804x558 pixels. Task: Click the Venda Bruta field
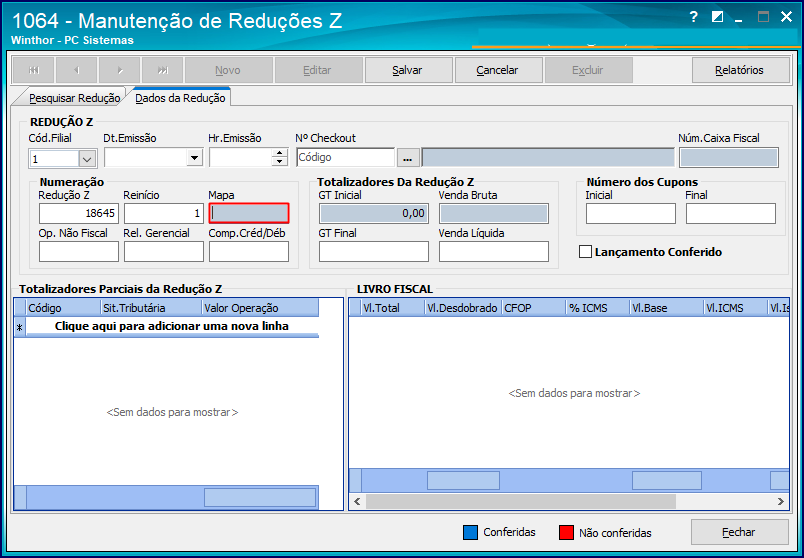pos(494,213)
